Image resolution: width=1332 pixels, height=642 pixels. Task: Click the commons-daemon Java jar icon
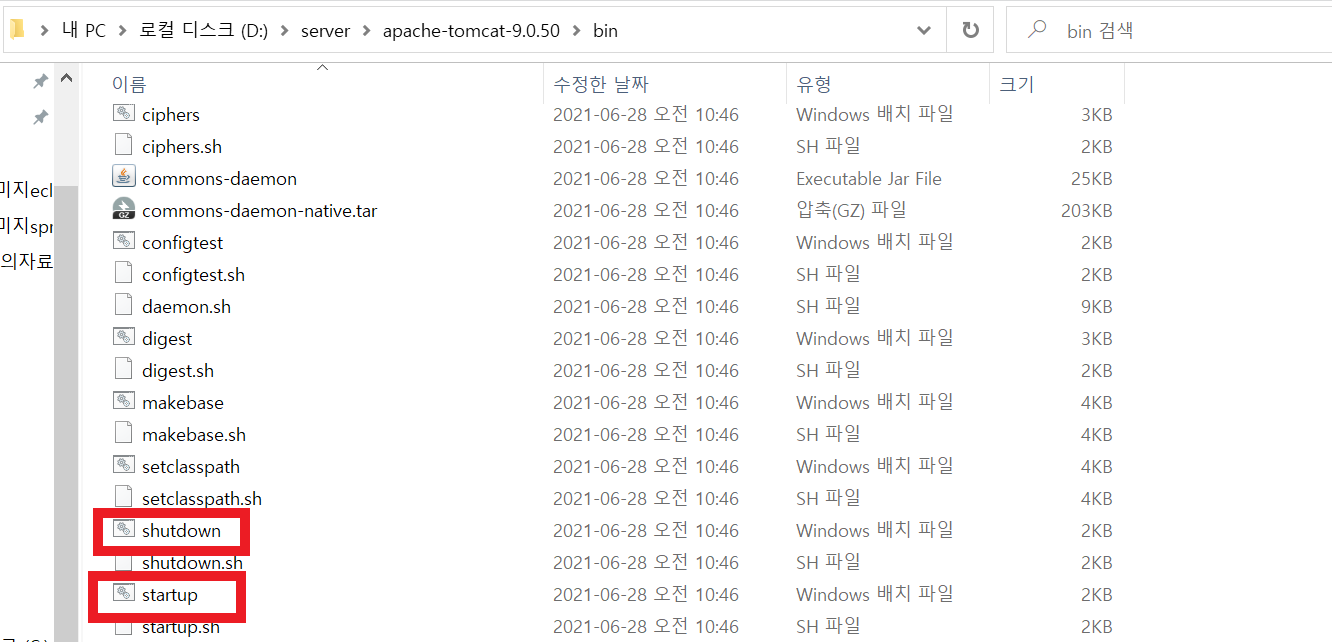[124, 178]
